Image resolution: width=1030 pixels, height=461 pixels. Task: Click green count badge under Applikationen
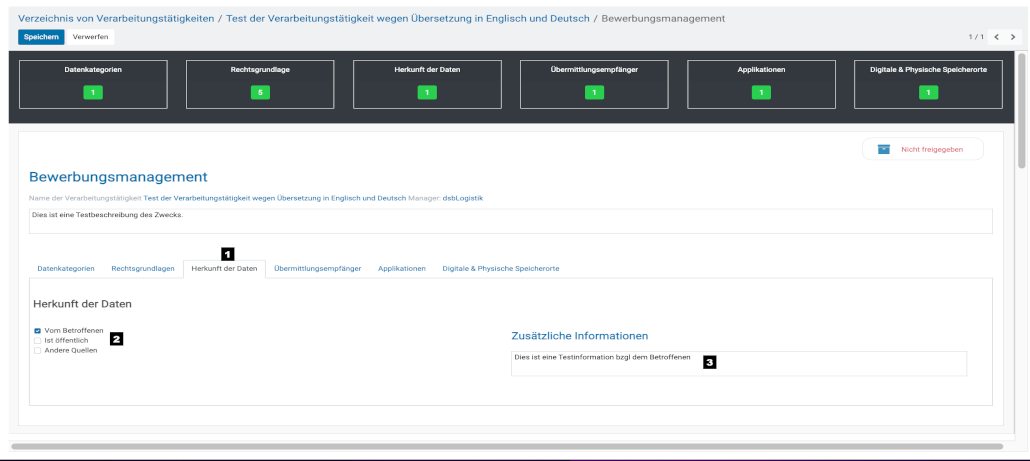pyautogui.click(x=761, y=93)
